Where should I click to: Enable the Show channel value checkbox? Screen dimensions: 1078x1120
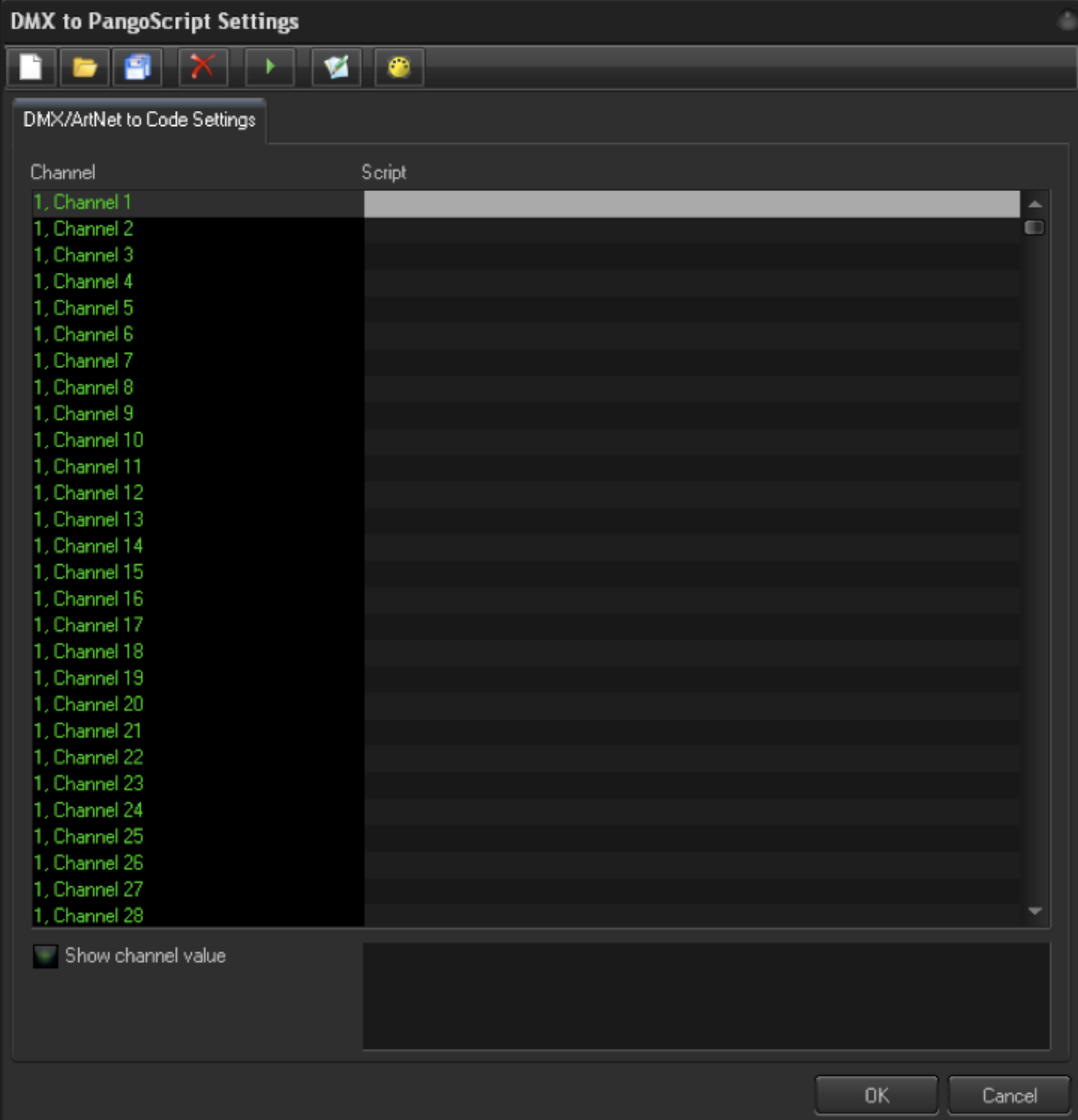[45, 956]
